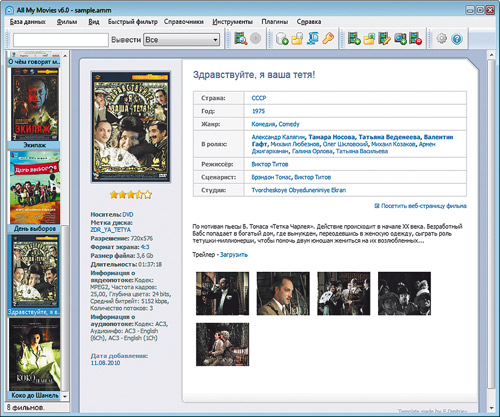The height and width of the screenshot is (417, 500).
Task: Edit the movie with filmstrip-pencil icon
Action: [385, 39]
